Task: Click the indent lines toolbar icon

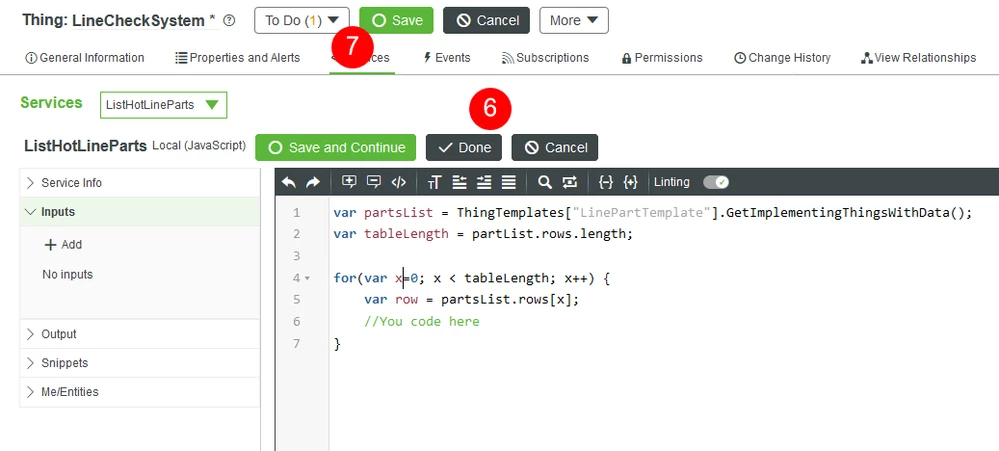Action: [x=484, y=182]
